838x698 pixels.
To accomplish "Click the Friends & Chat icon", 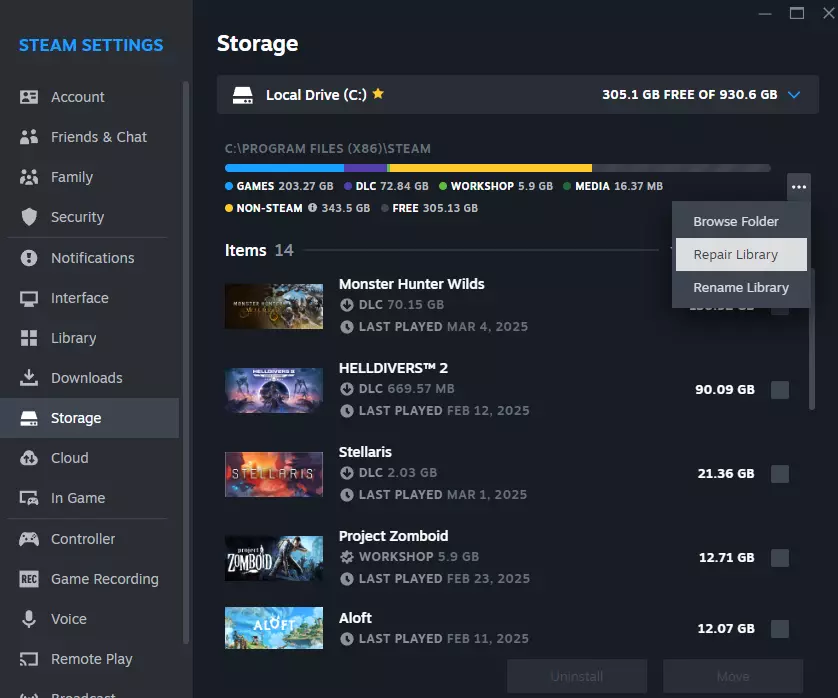I will point(29,137).
